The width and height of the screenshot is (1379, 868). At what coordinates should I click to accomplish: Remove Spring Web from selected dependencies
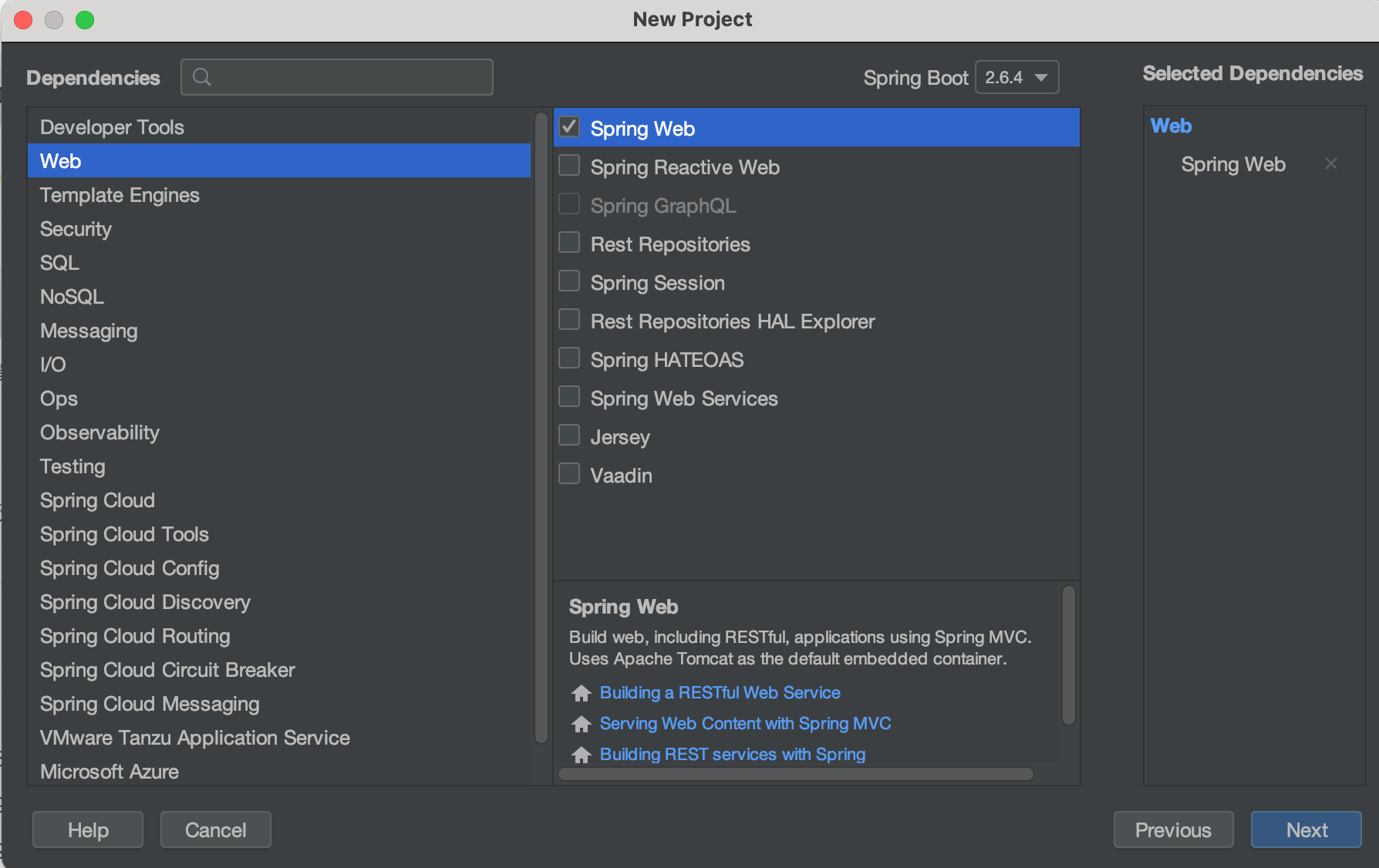pos(1330,163)
